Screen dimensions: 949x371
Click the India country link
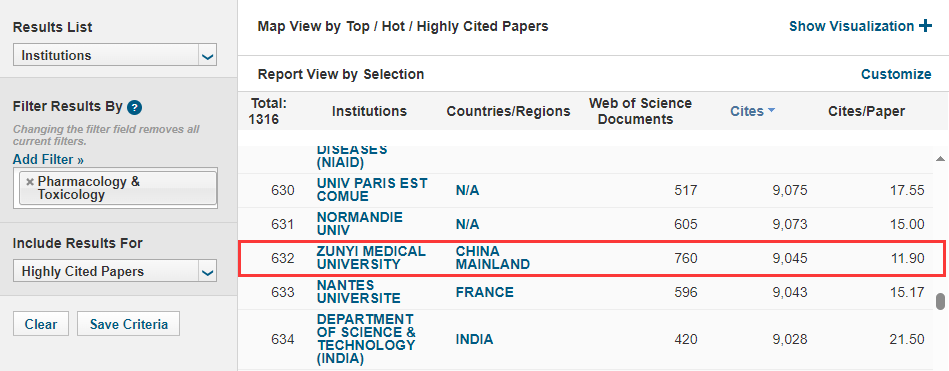coord(474,340)
